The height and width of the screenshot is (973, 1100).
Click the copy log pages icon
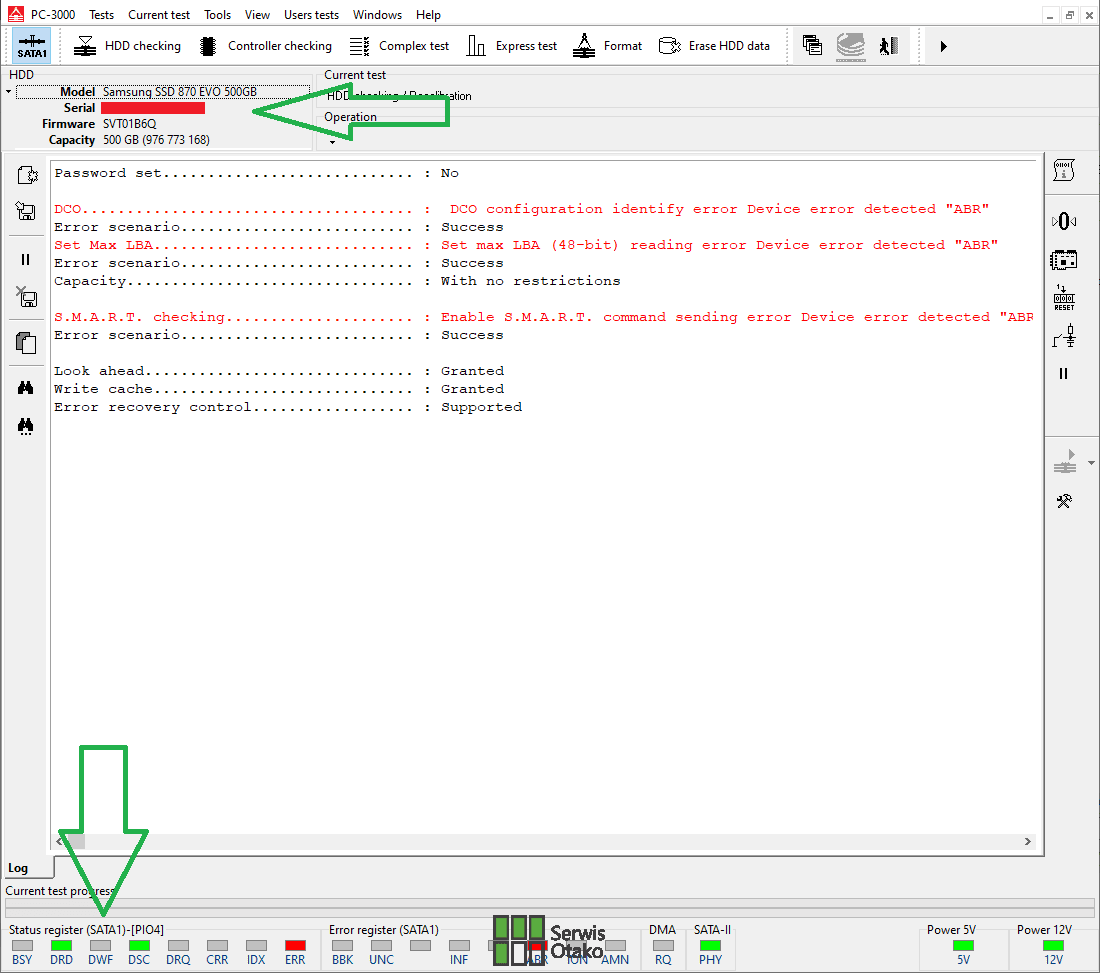click(26, 343)
